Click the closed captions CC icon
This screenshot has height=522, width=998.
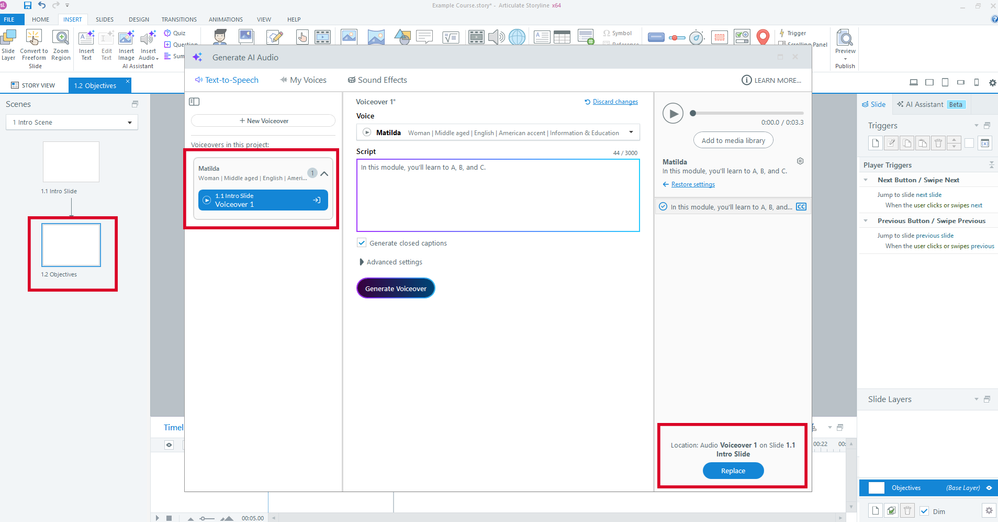click(x=801, y=207)
